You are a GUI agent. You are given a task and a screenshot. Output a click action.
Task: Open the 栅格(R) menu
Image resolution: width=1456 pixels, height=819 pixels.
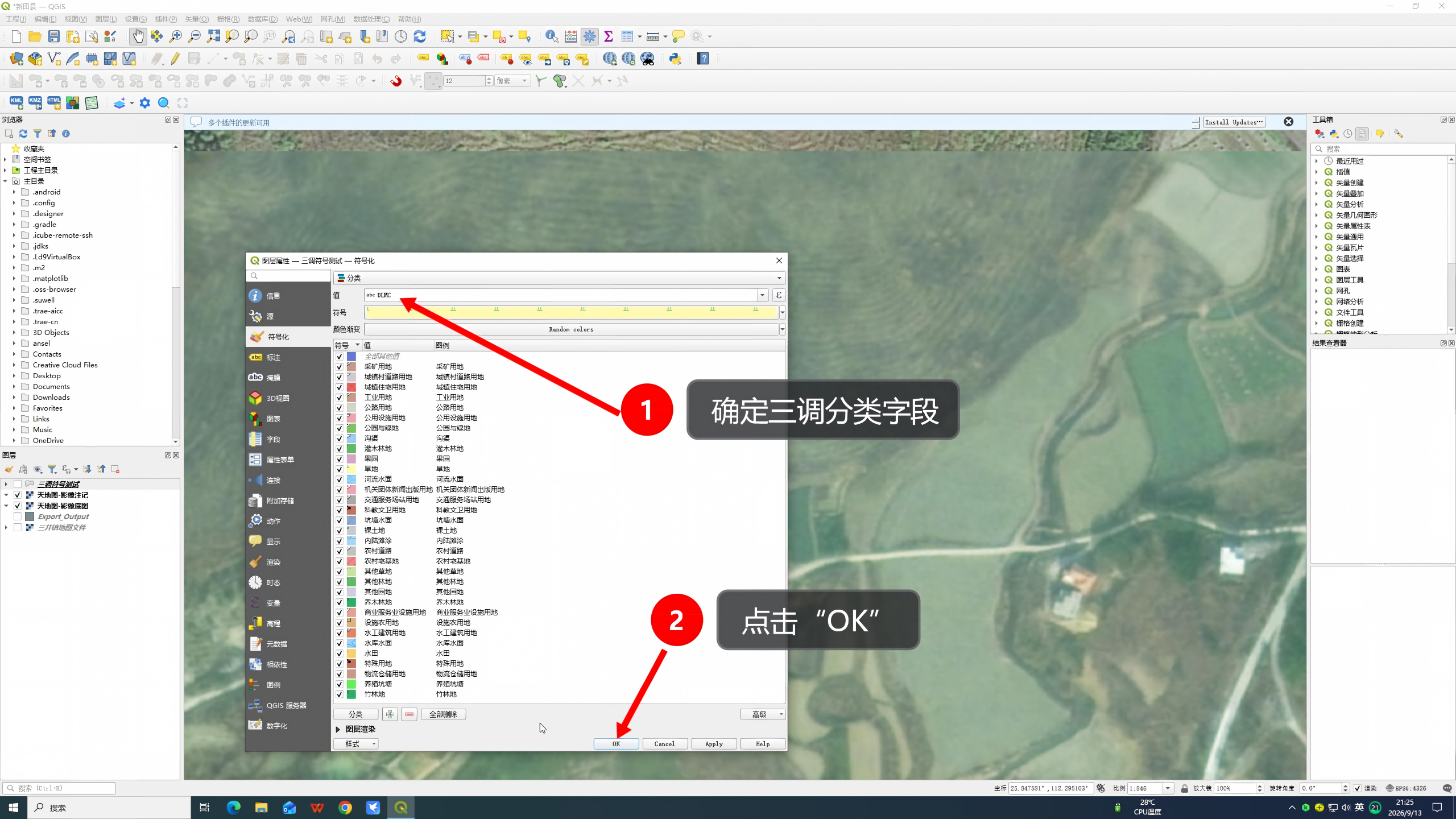pos(228,19)
